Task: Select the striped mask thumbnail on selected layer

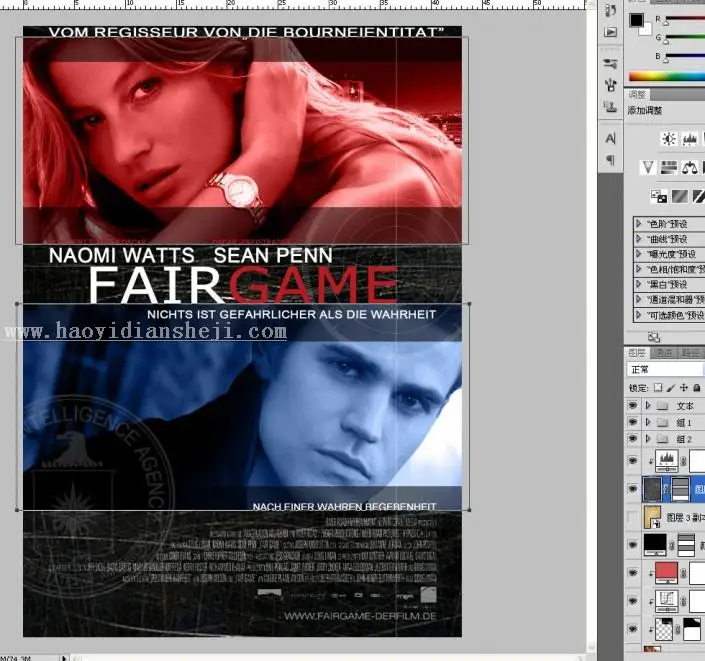Action: point(680,489)
